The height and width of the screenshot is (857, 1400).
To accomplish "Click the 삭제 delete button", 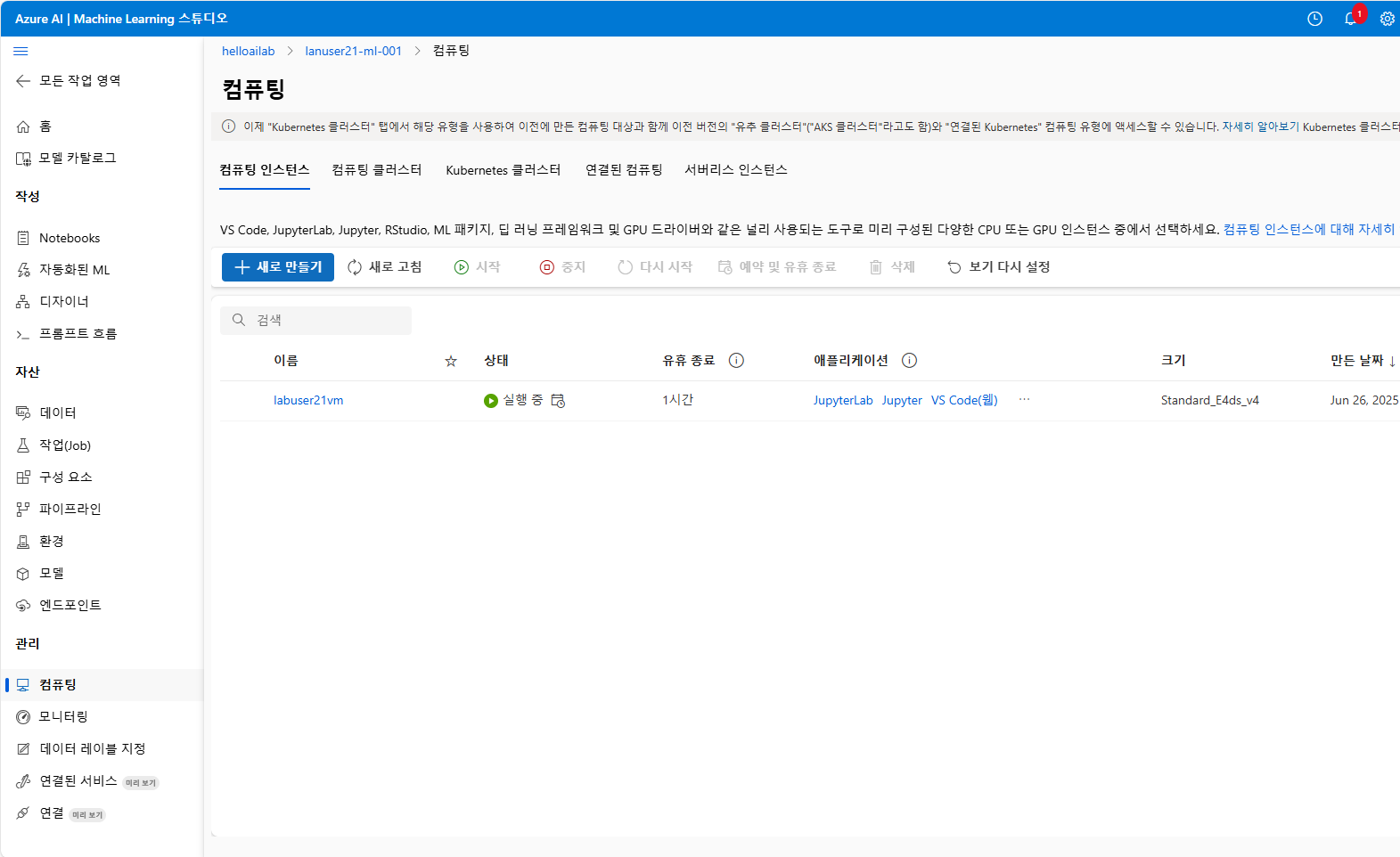I will click(893, 267).
